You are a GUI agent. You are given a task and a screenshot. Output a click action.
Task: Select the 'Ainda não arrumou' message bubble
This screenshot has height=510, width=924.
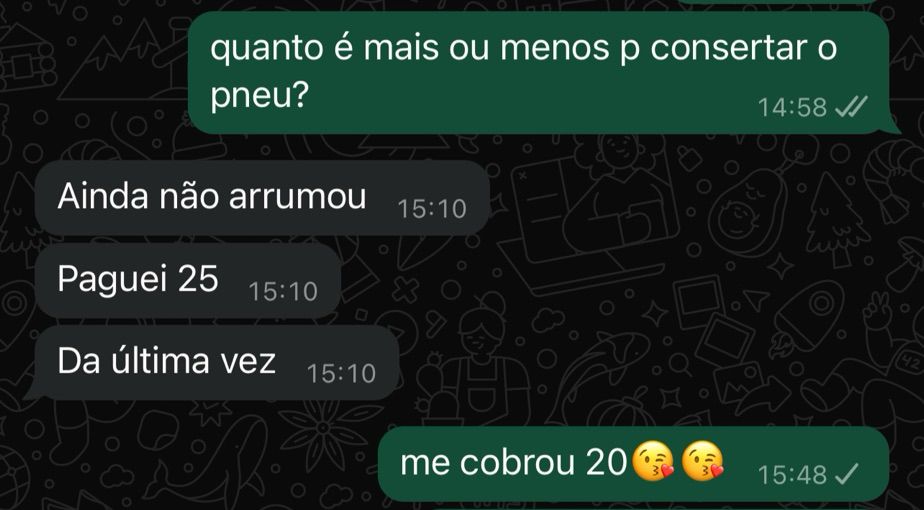pos(262,198)
